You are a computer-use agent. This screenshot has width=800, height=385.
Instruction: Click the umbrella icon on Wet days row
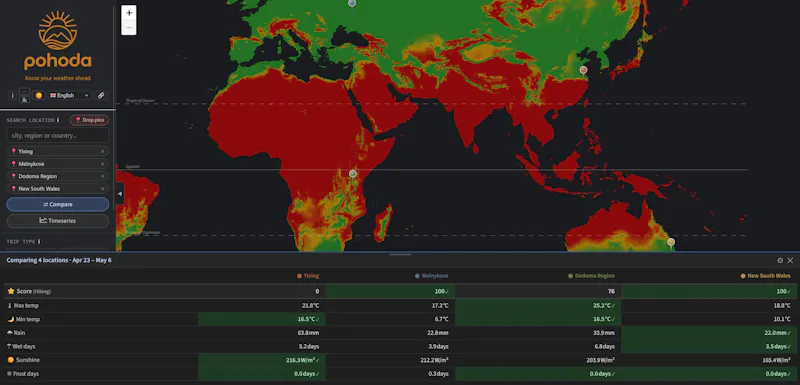(x=10, y=346)
